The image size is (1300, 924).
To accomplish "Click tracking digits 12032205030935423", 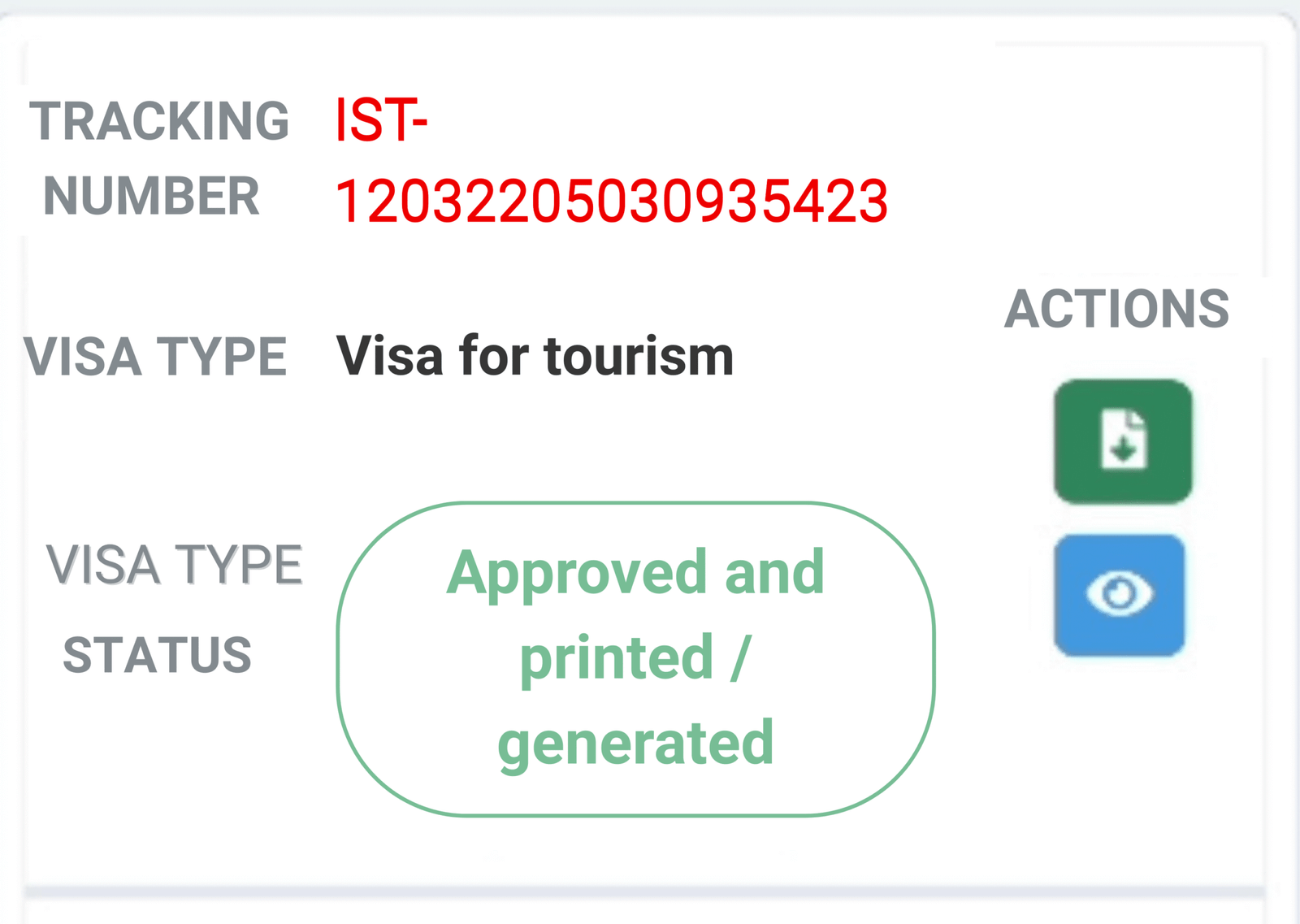I will (611, 202).
